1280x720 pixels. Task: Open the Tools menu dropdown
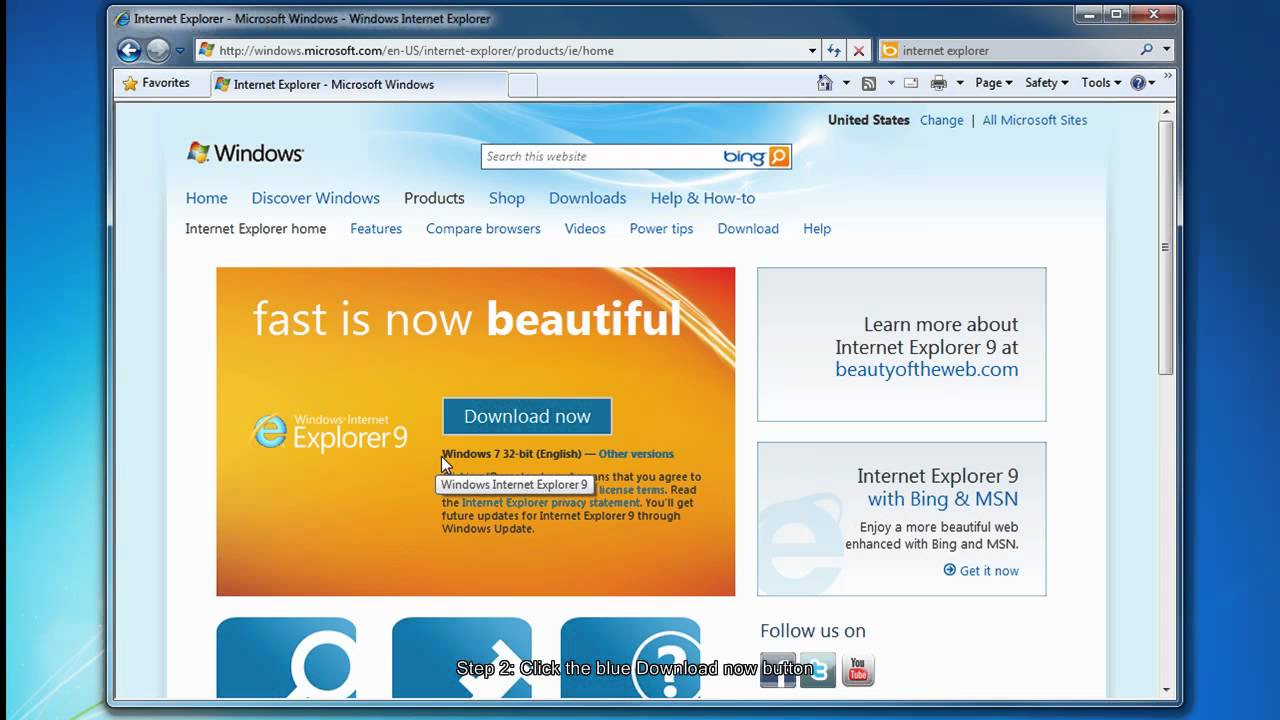pyautogui.click(x=1102, y=83)
